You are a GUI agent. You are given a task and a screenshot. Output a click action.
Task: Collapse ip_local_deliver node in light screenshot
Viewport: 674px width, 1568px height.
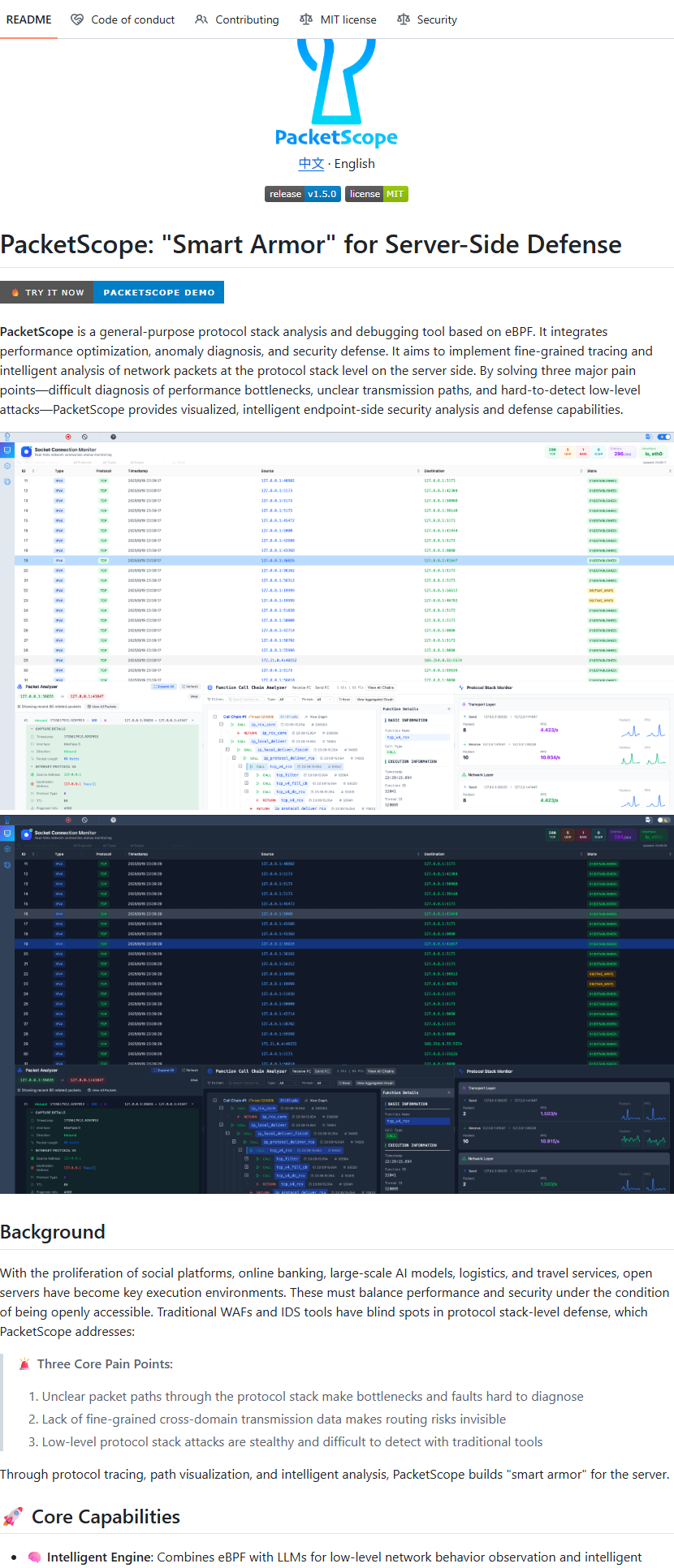coord(222,741)
